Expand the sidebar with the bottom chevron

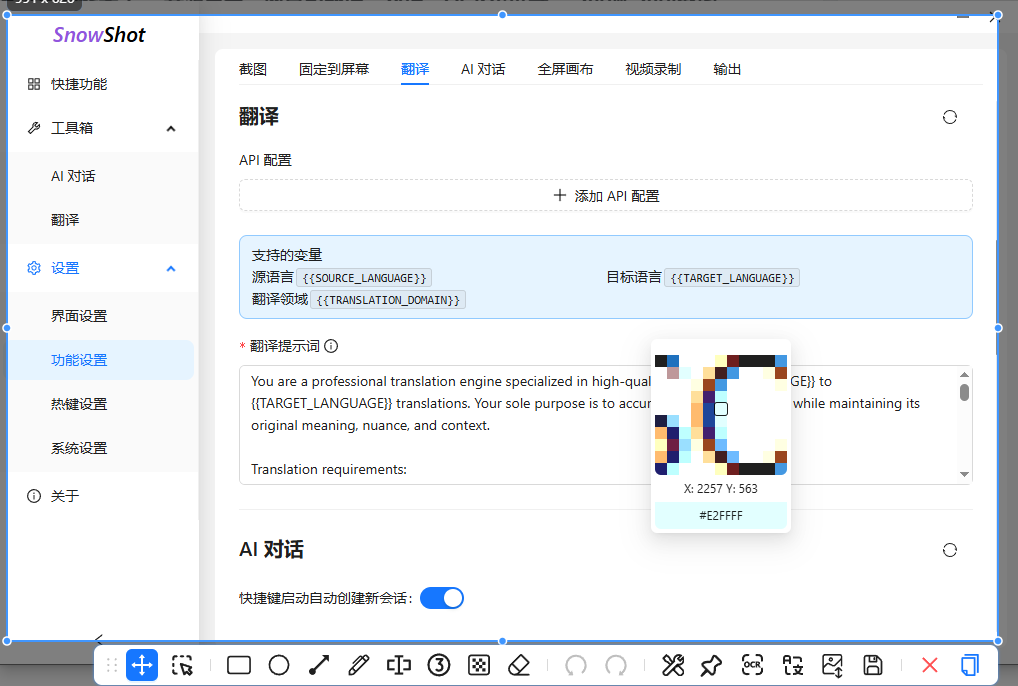(97, 638)
